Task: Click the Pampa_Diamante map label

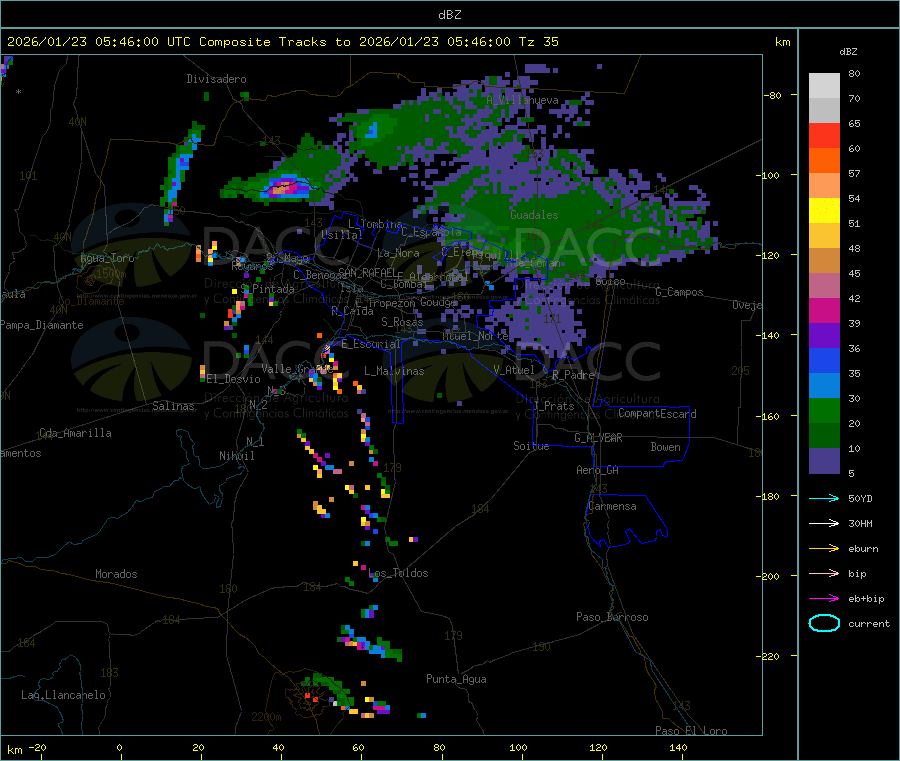Action: 42,325
